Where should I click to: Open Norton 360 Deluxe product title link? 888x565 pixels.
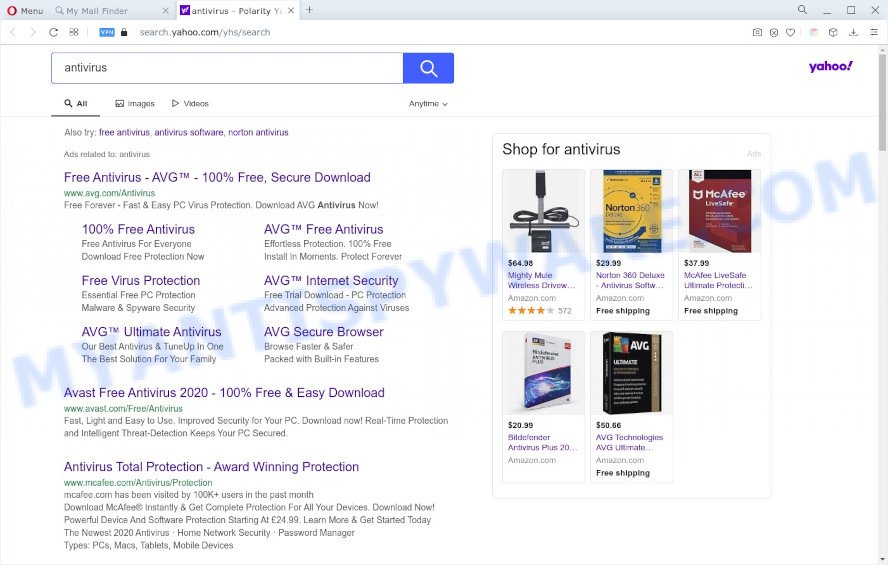(630, 280)
